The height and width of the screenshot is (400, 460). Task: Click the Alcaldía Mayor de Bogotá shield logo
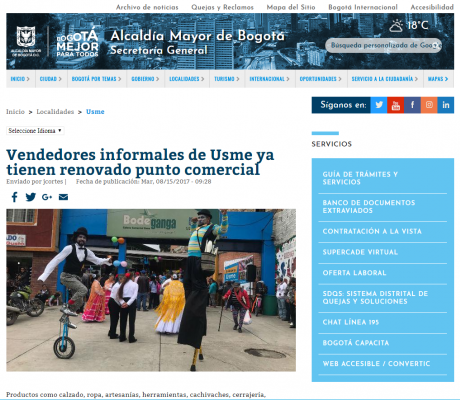tap(26, 41)
